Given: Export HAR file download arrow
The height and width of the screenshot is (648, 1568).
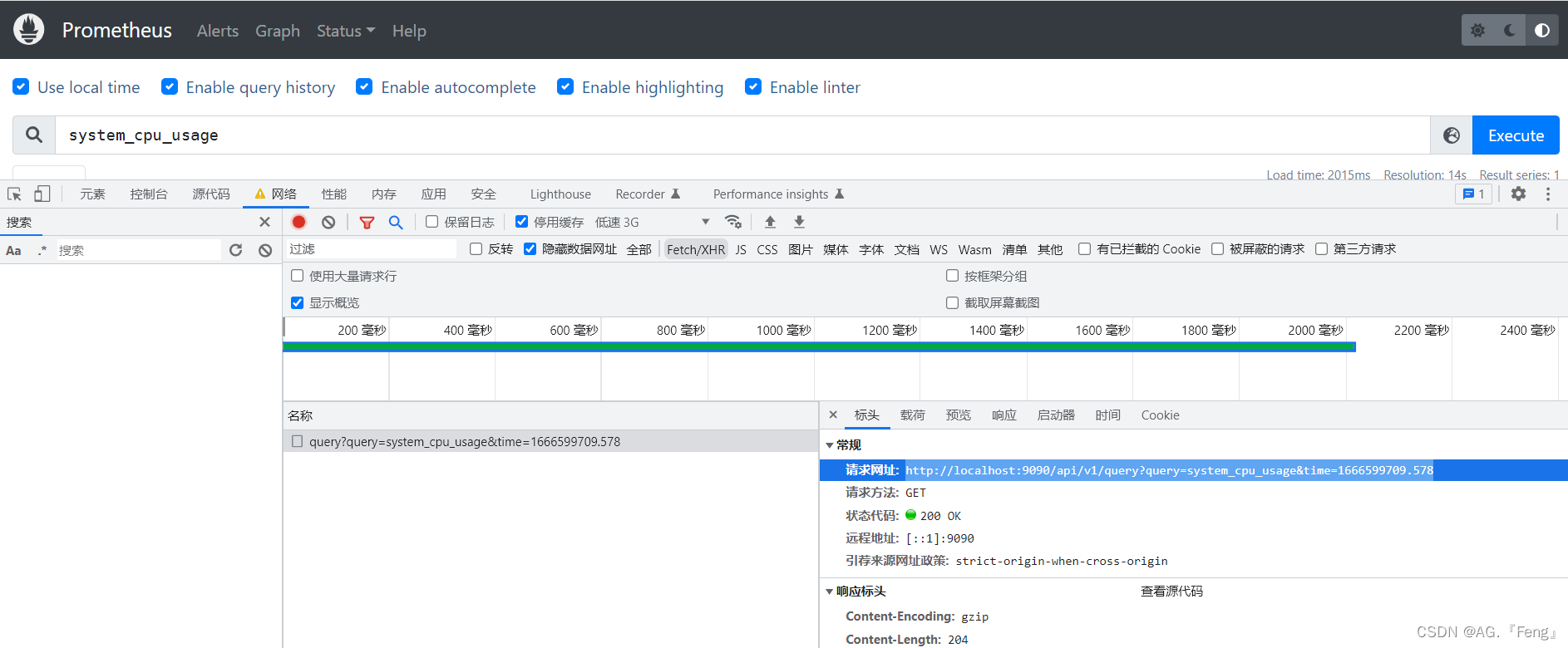Looking at the screenshot, I should click(799, 222).
